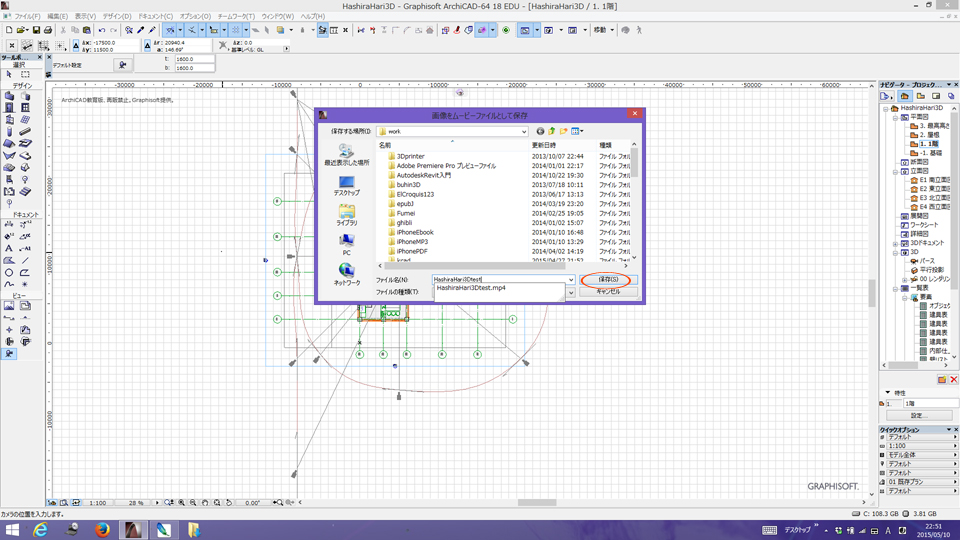Collapse the 一覧表 node in Navigator

[x=895, y=288]
